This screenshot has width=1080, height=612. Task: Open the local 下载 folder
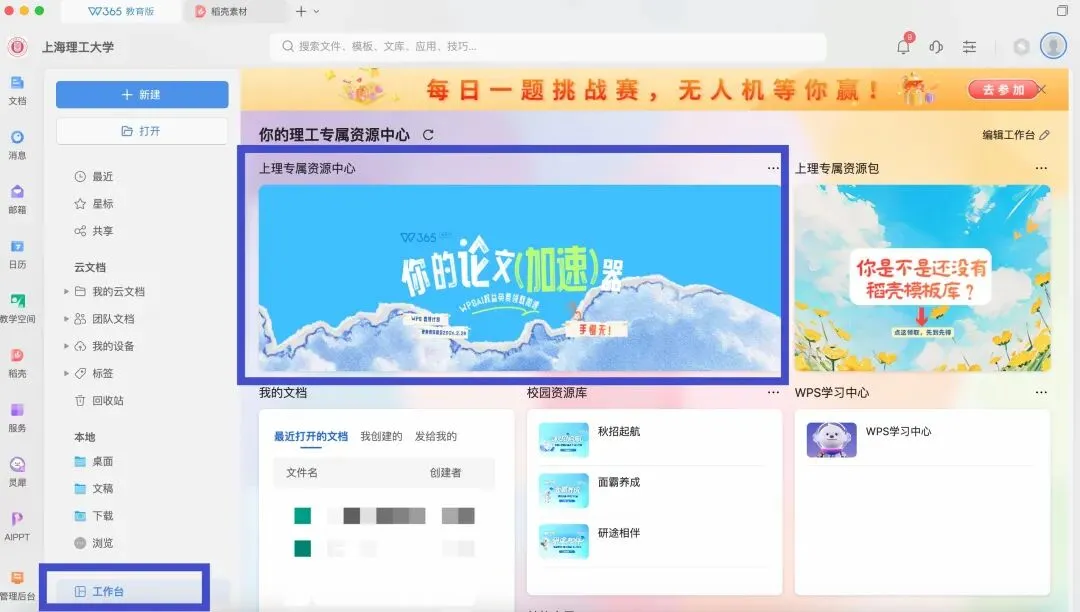tap(94, 516)
